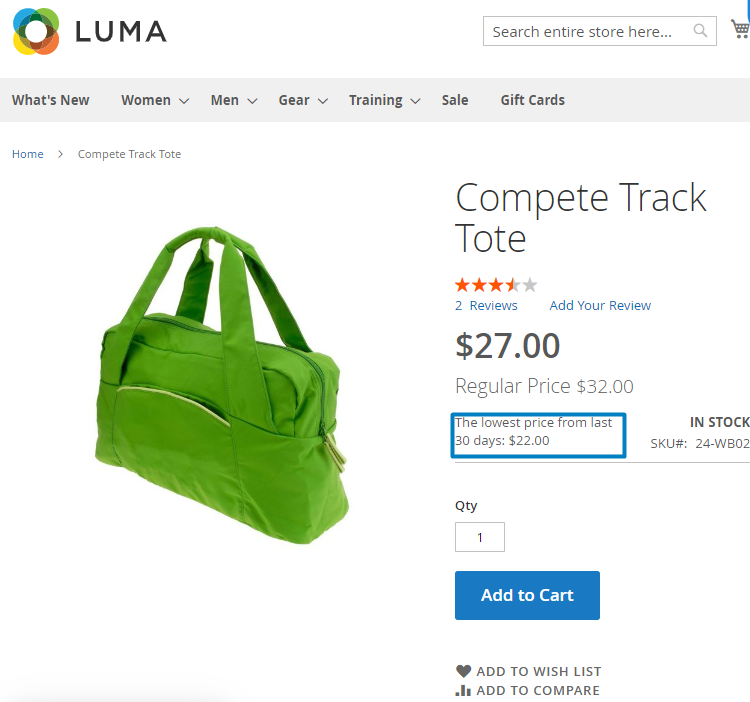Go to Home breadcrumb link
Viewport: 750px width, 702px height.
28,154
